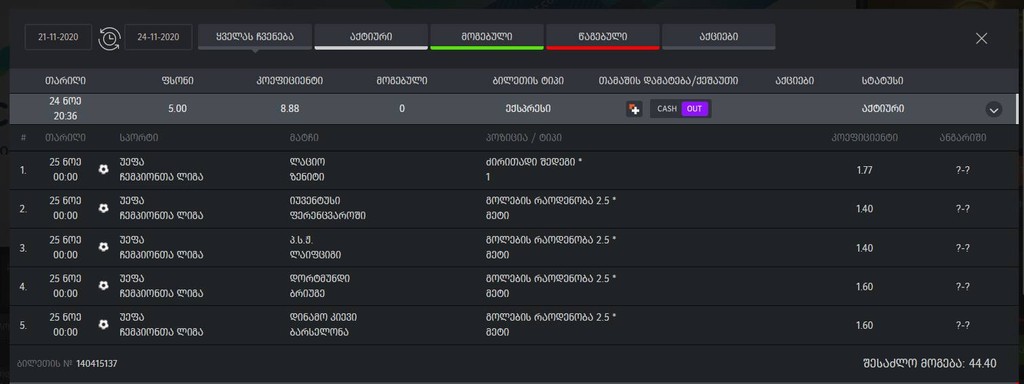Click the date range history clock icon
The width and height of the screenshot is (1024, 384).
(109, 38)
